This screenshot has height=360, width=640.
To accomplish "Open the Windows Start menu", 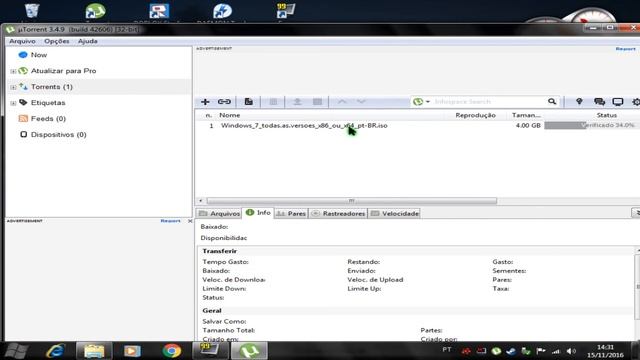I will [x=16, y=351].
